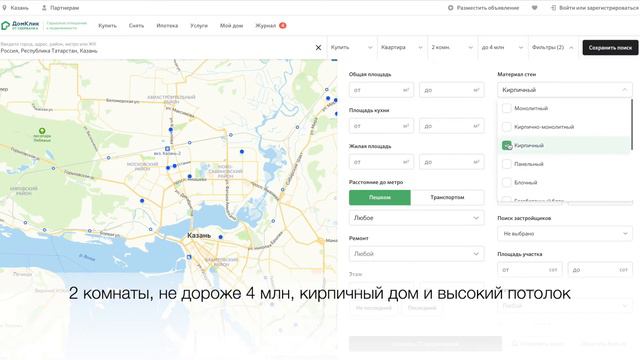The height and width of the screenshot is (360, 640).
Task: Click the Сохранить поиск button
Action: click(x=610, y=48)
